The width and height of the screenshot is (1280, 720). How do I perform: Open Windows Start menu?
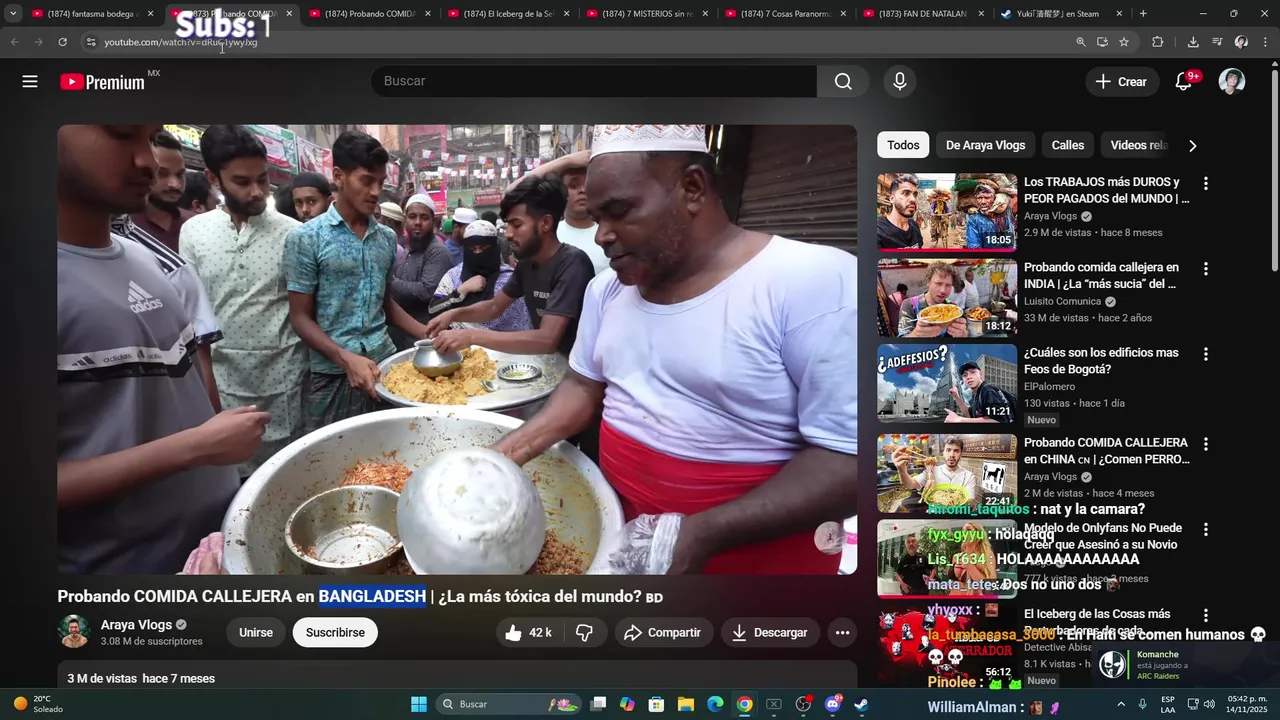tap(419, 704)
